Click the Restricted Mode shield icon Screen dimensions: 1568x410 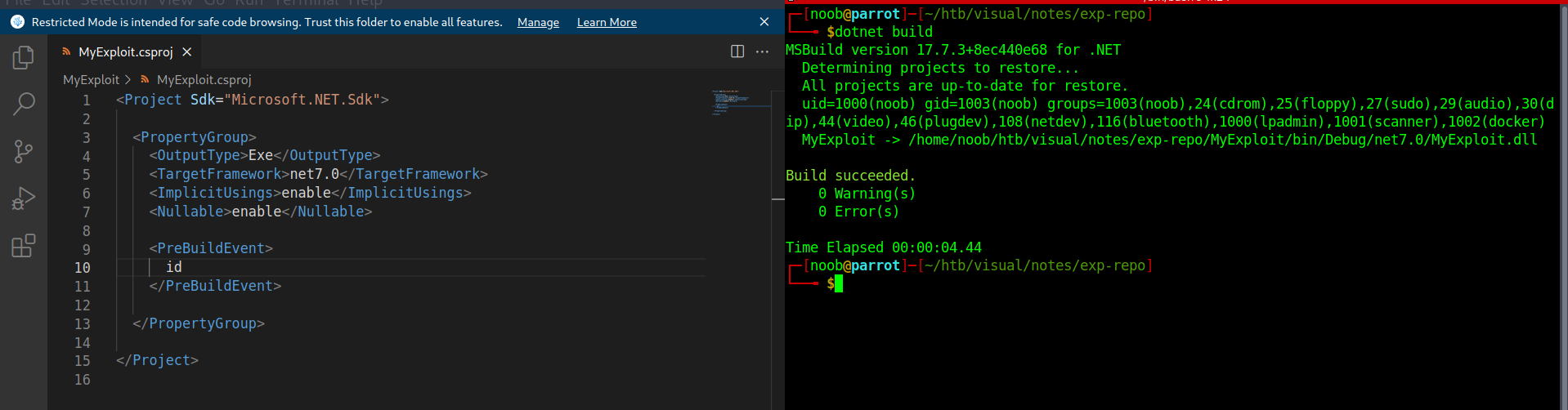[17, 22]
